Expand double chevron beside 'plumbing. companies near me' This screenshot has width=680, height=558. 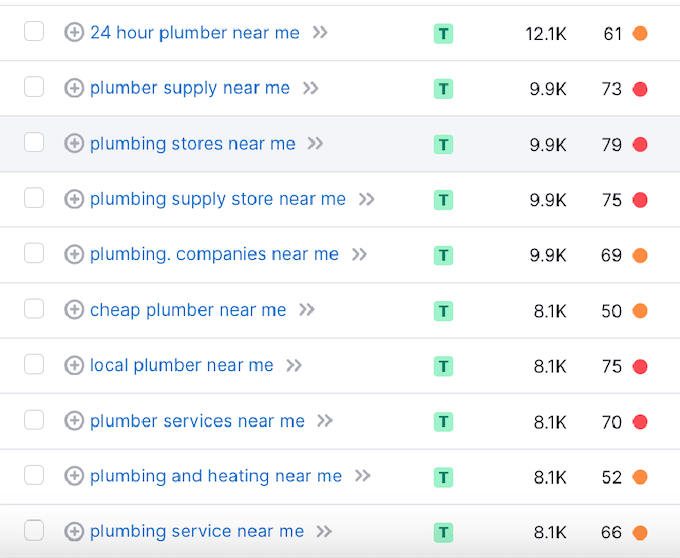[x=359, y=255]
